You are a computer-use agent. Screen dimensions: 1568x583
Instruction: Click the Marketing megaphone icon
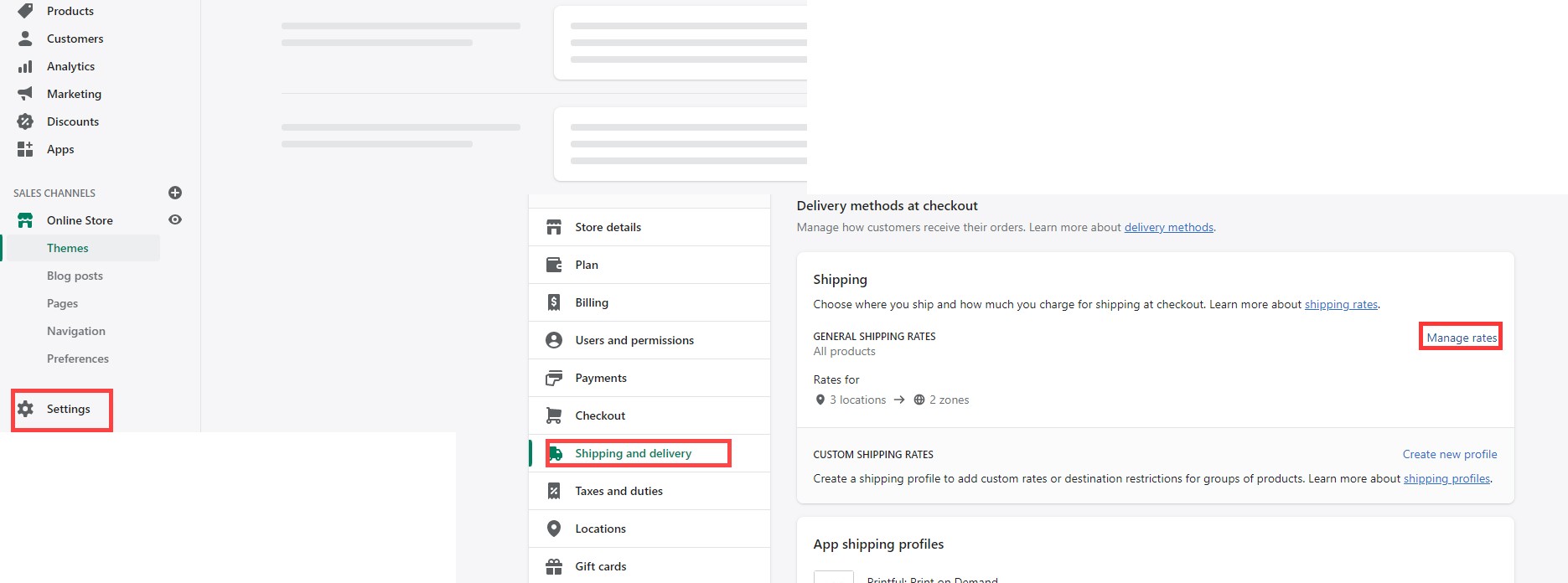point(25,94)
